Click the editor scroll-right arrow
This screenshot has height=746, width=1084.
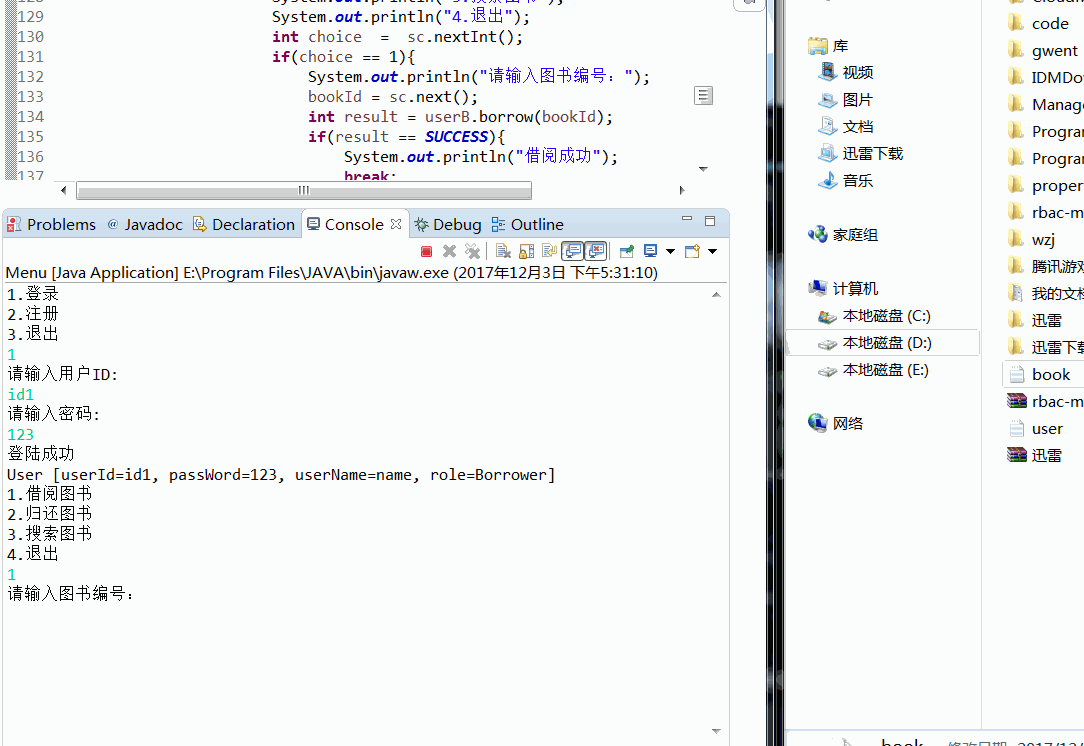coord(682,190)
